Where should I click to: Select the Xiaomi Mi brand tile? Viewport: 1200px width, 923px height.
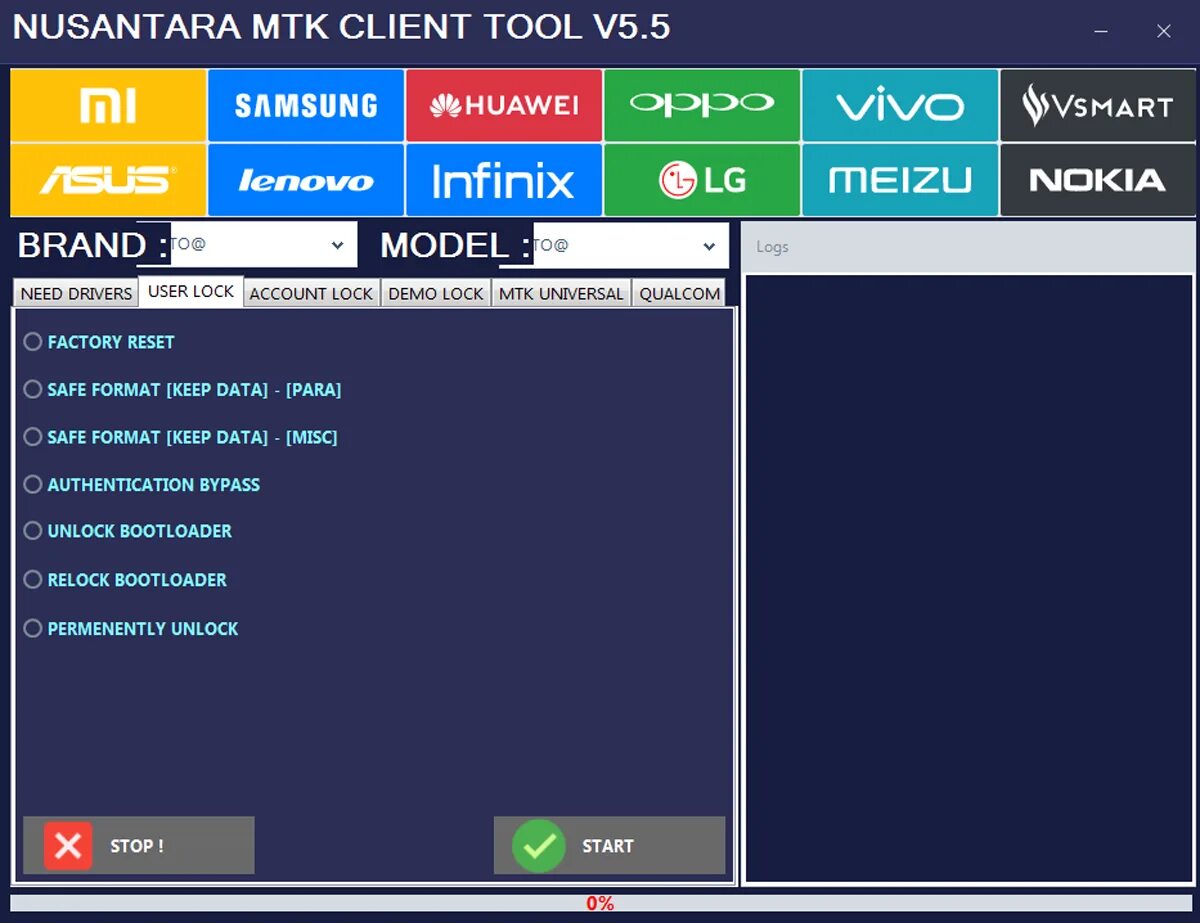(108, 105)
